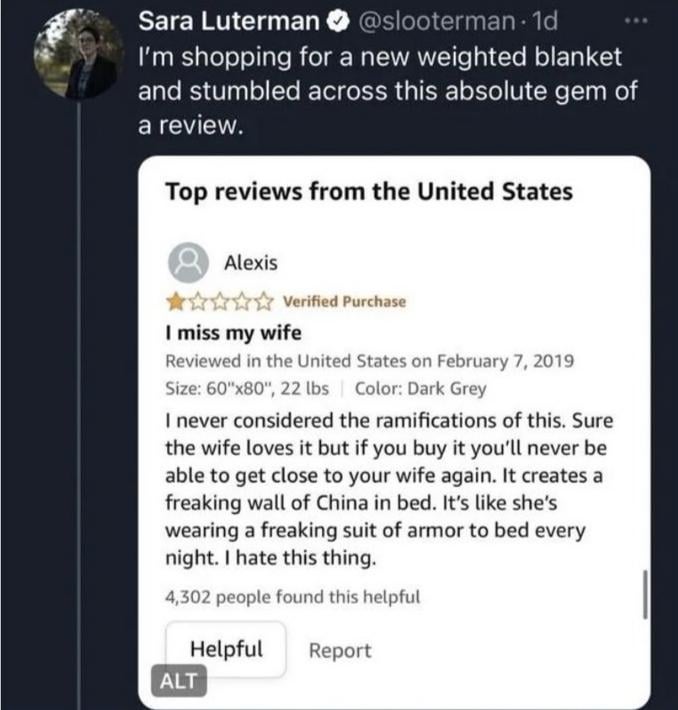This screenshot has height=710, width=678.
Task: Open the ALT image description badge
Action: 180,681
